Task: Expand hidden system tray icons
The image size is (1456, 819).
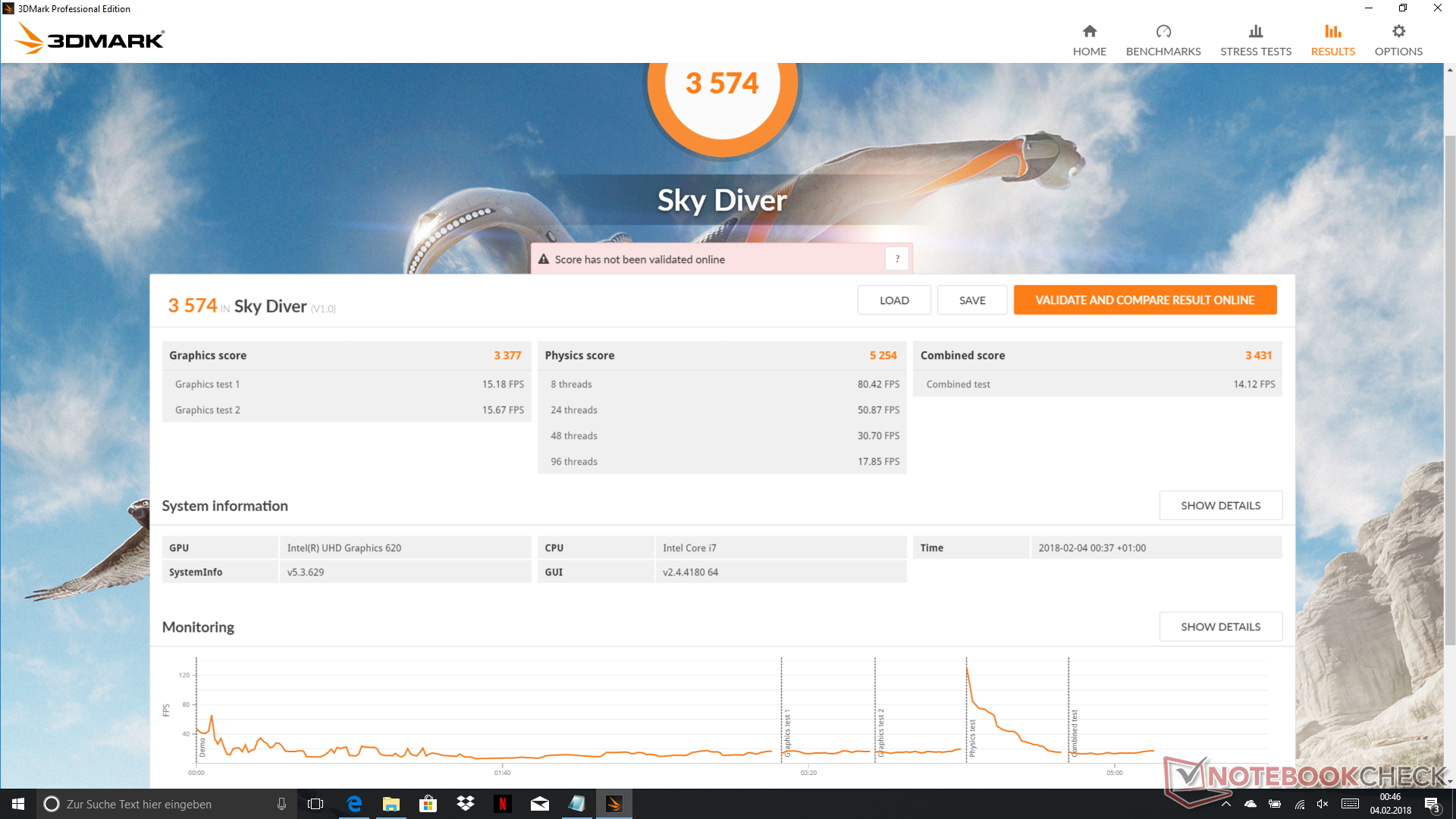Action: click(x=1225, y=804)
